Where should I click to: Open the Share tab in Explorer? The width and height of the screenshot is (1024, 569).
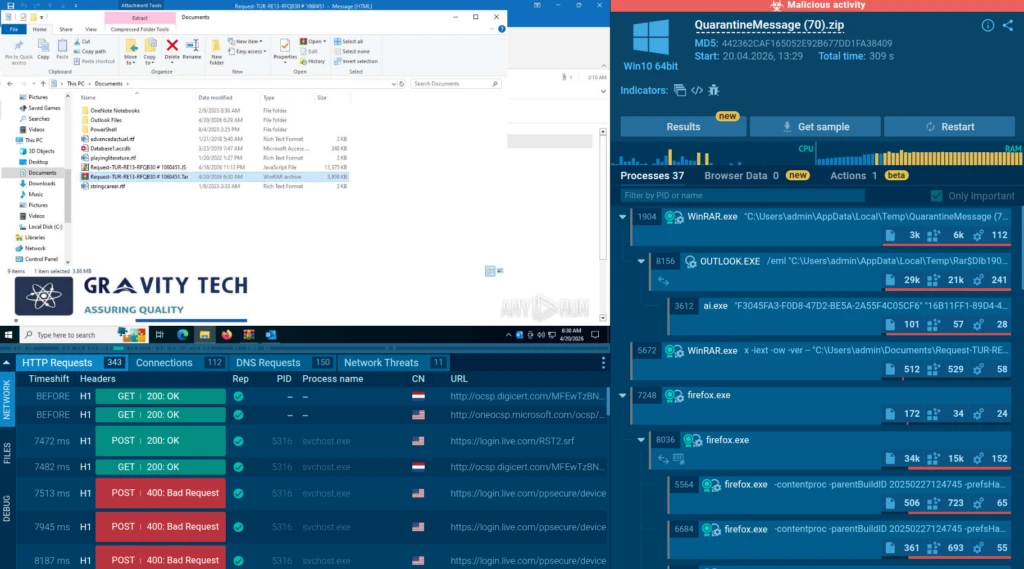[66, 29]
